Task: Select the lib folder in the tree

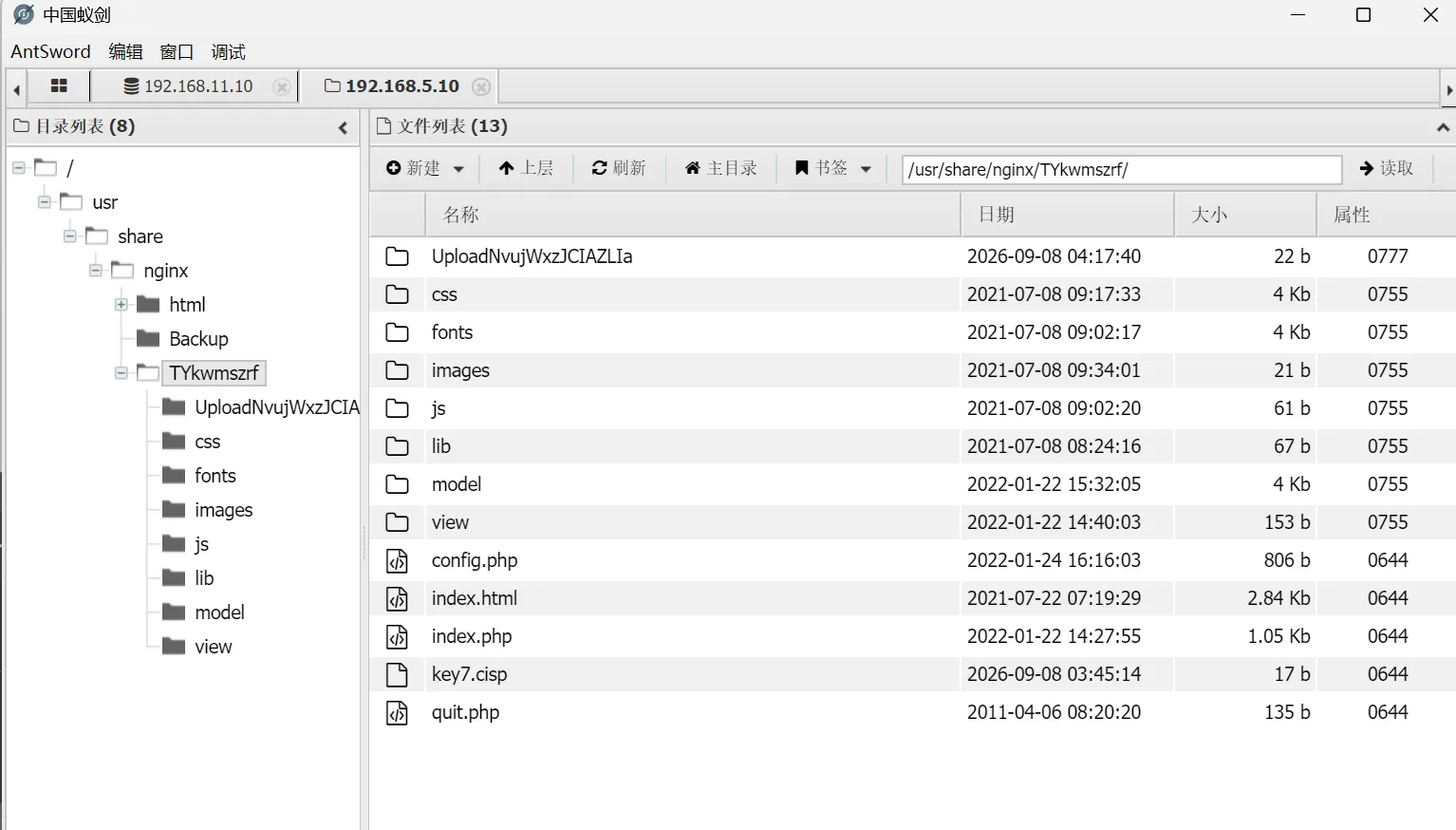Action: (x=204, y=578)
